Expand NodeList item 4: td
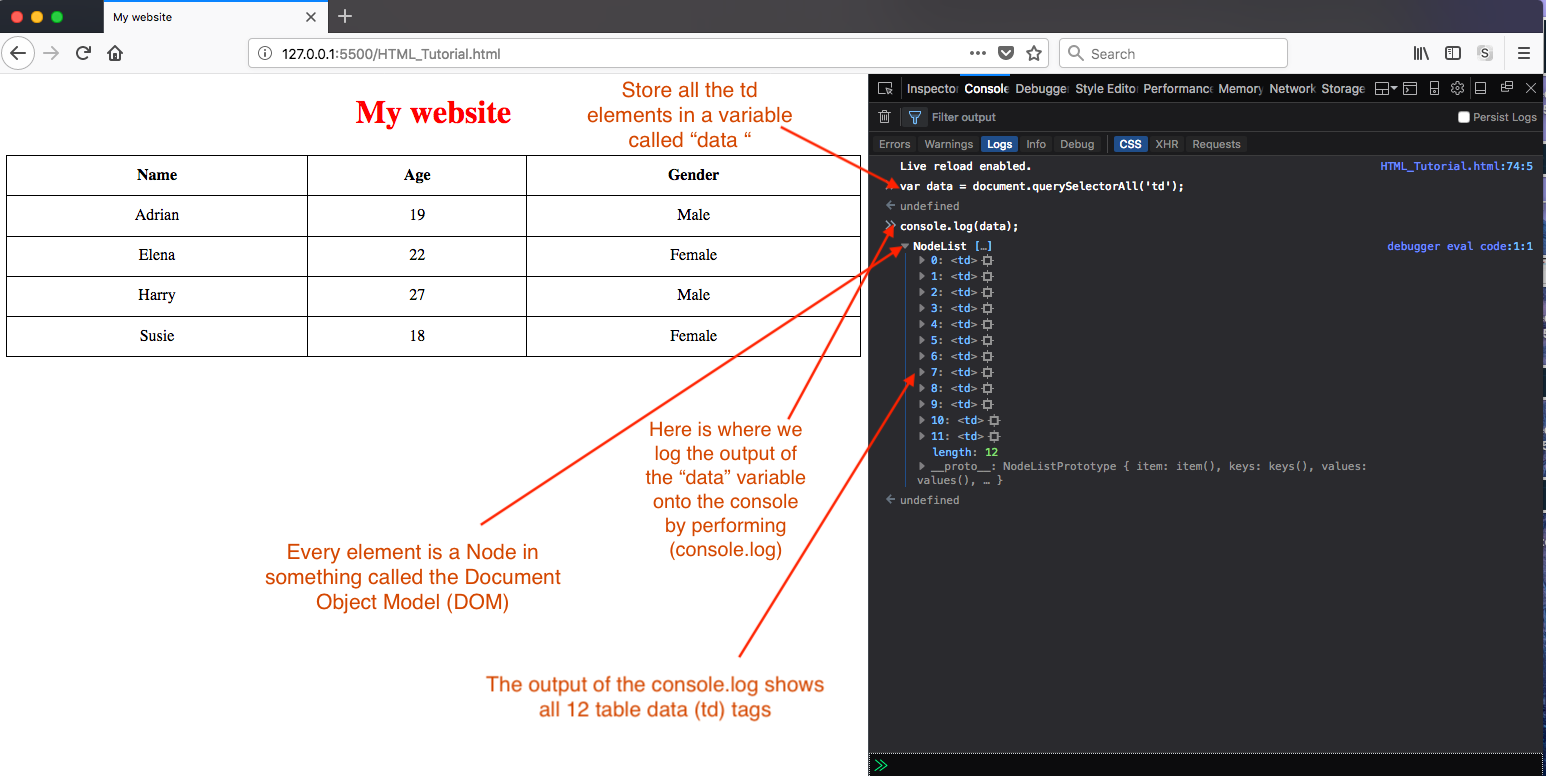1546x776 pixels. coord(922,325)
